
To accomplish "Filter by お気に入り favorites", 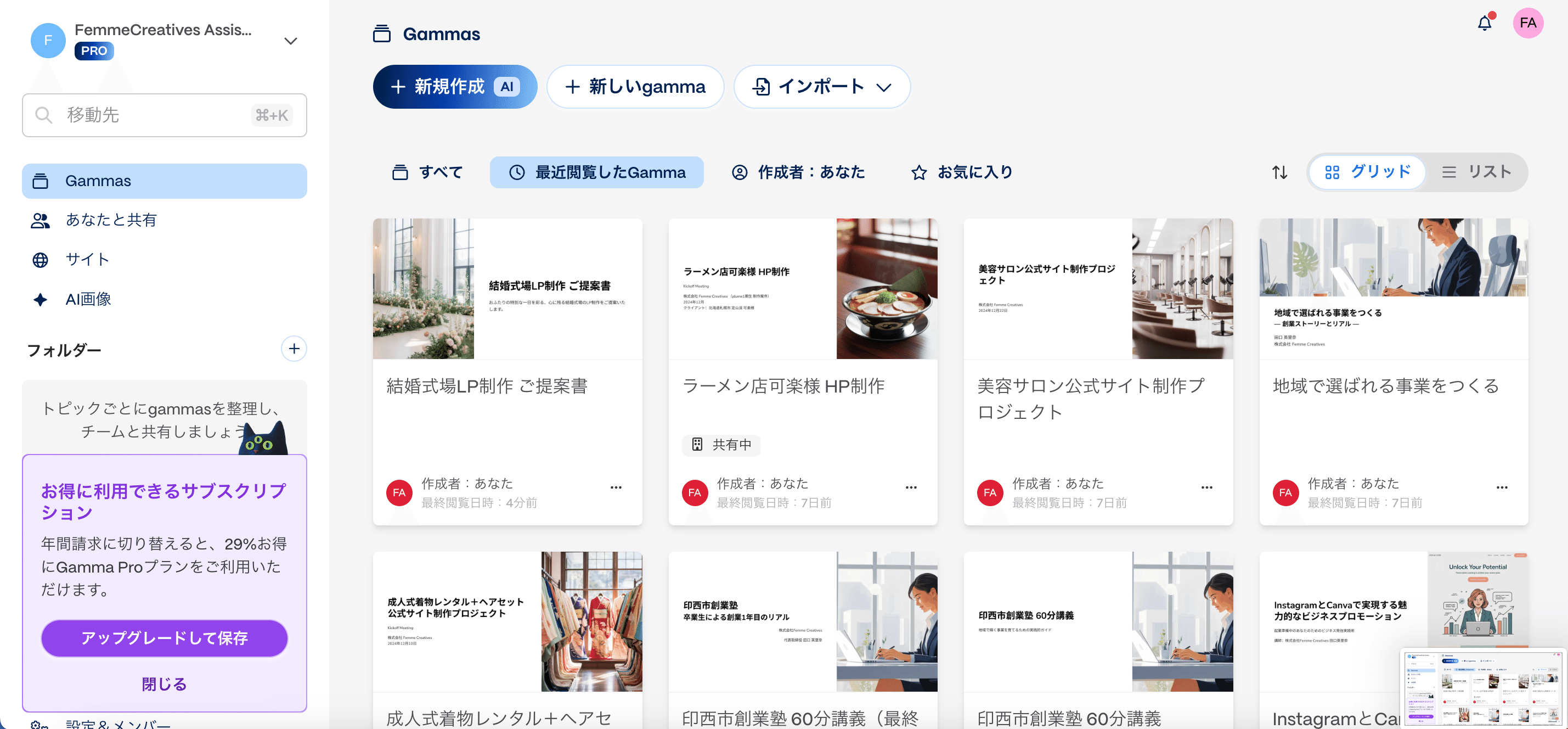I will click(962, 172).
